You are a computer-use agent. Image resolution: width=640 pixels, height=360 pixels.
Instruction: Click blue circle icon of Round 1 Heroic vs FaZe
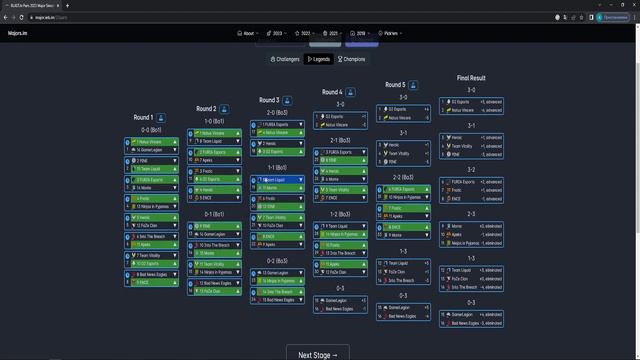tap(127, 218)
